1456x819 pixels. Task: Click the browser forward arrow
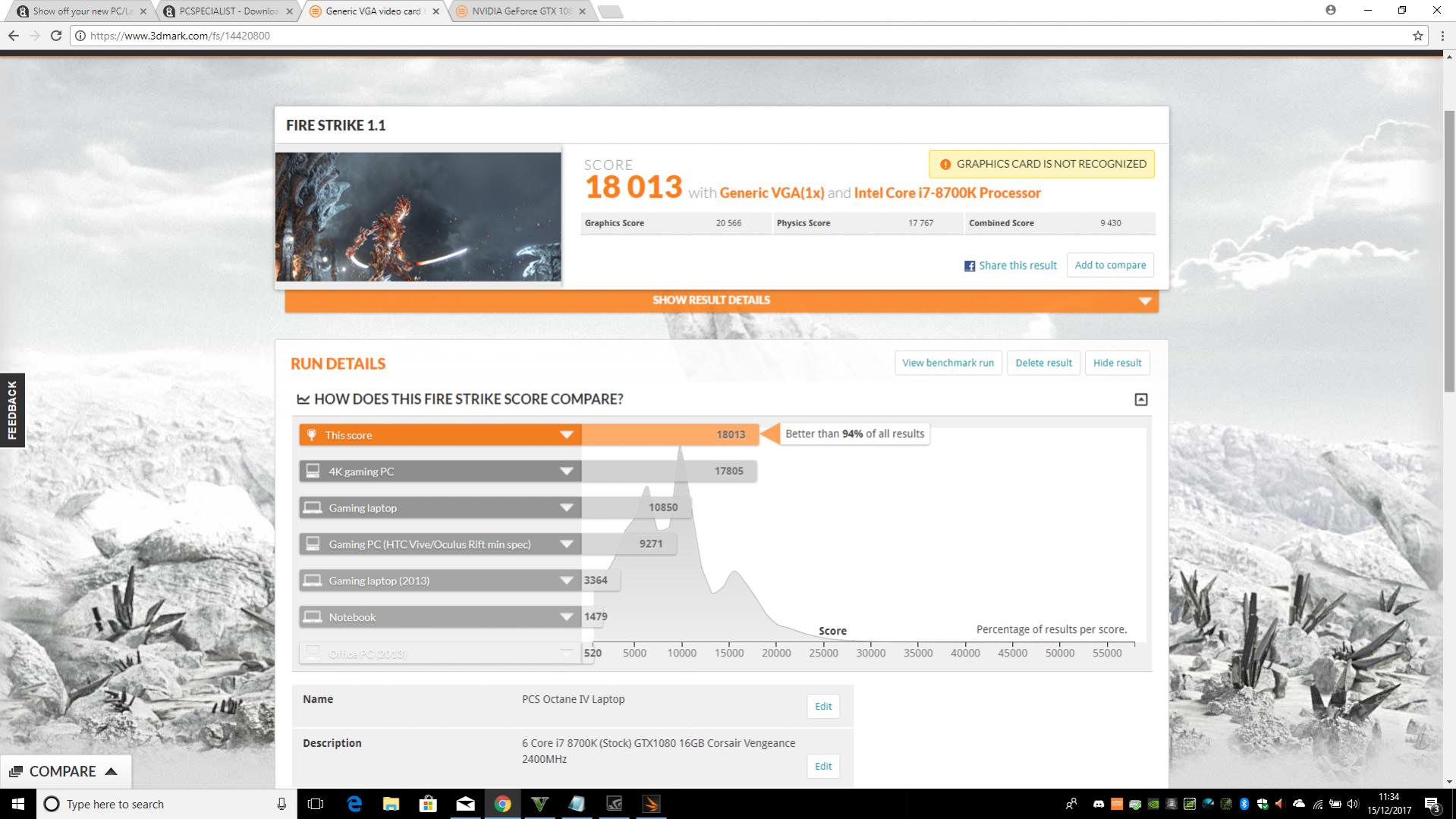coord(34,36)
